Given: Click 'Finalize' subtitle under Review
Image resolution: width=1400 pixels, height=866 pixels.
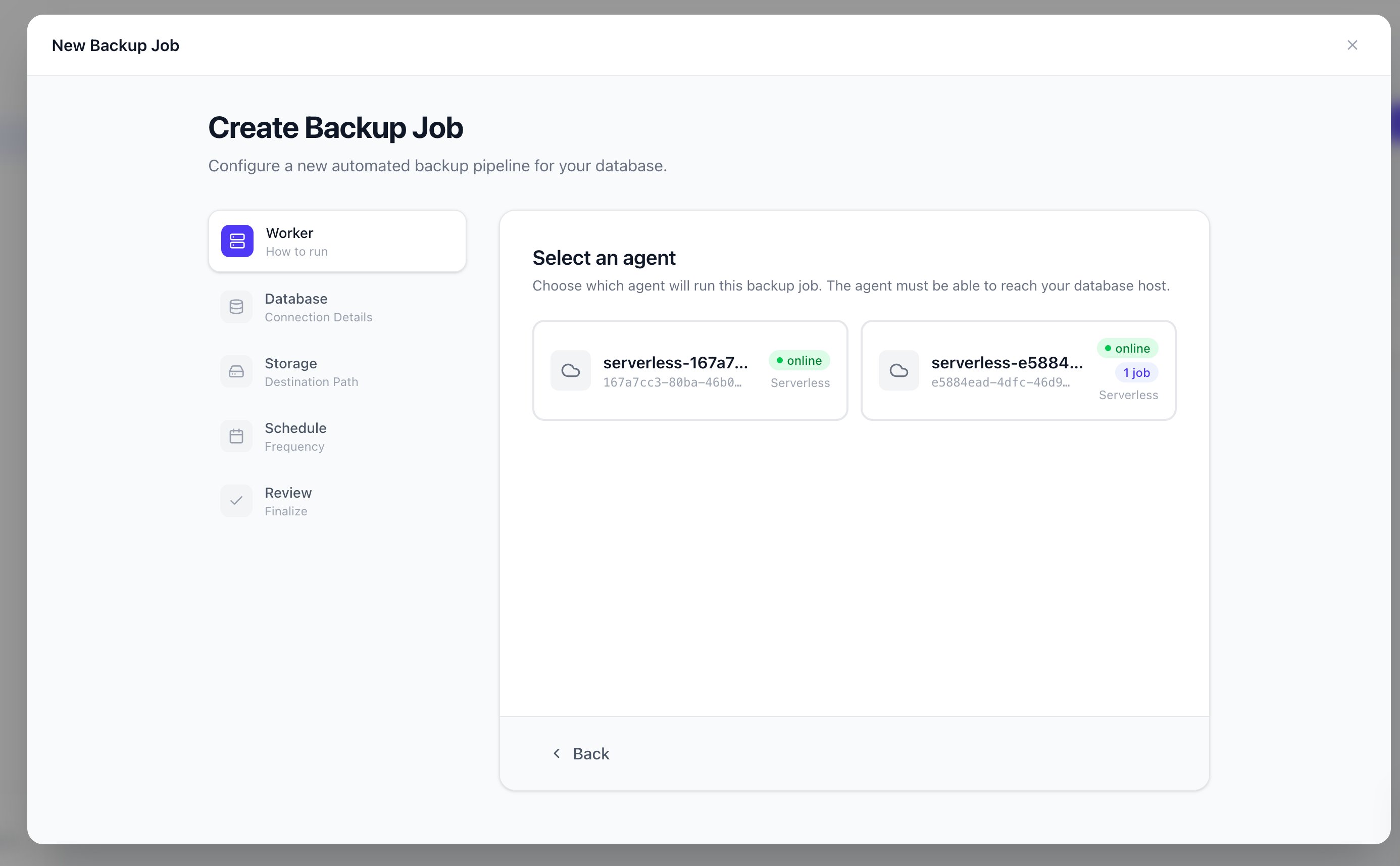Looking at the screenshot, I should pyautogui.click(x=286, y=511).
